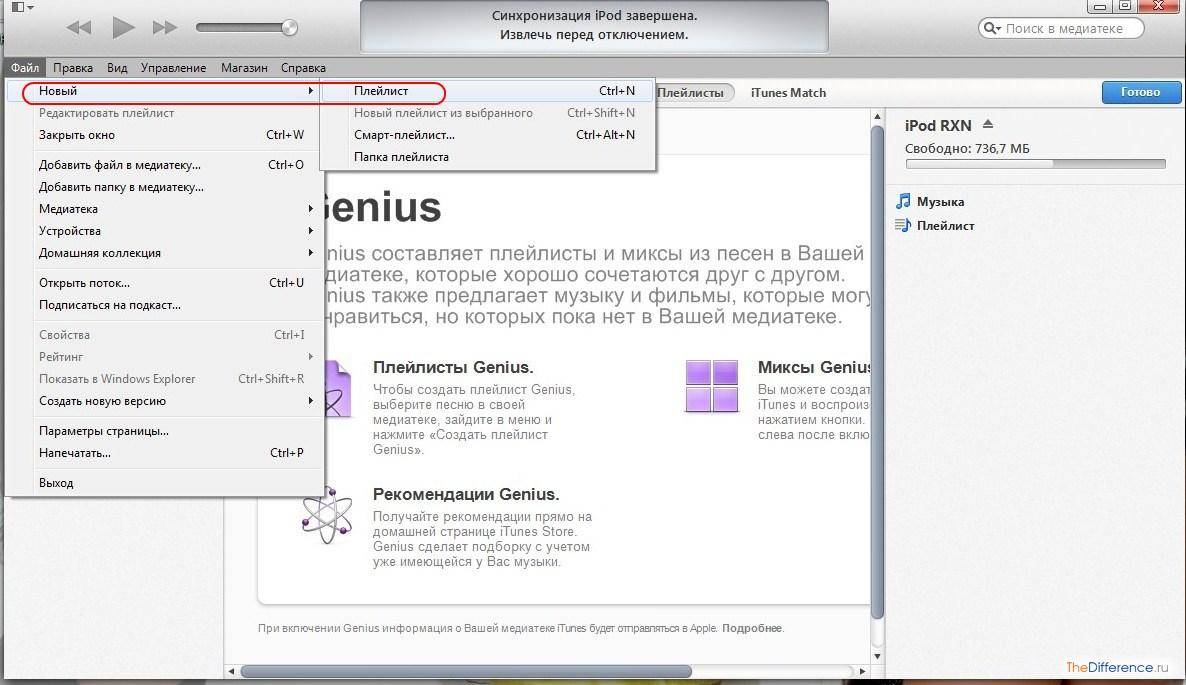Click the Genius mixes purple squares icon
The image size is (1186, 685).
[711, 386]
